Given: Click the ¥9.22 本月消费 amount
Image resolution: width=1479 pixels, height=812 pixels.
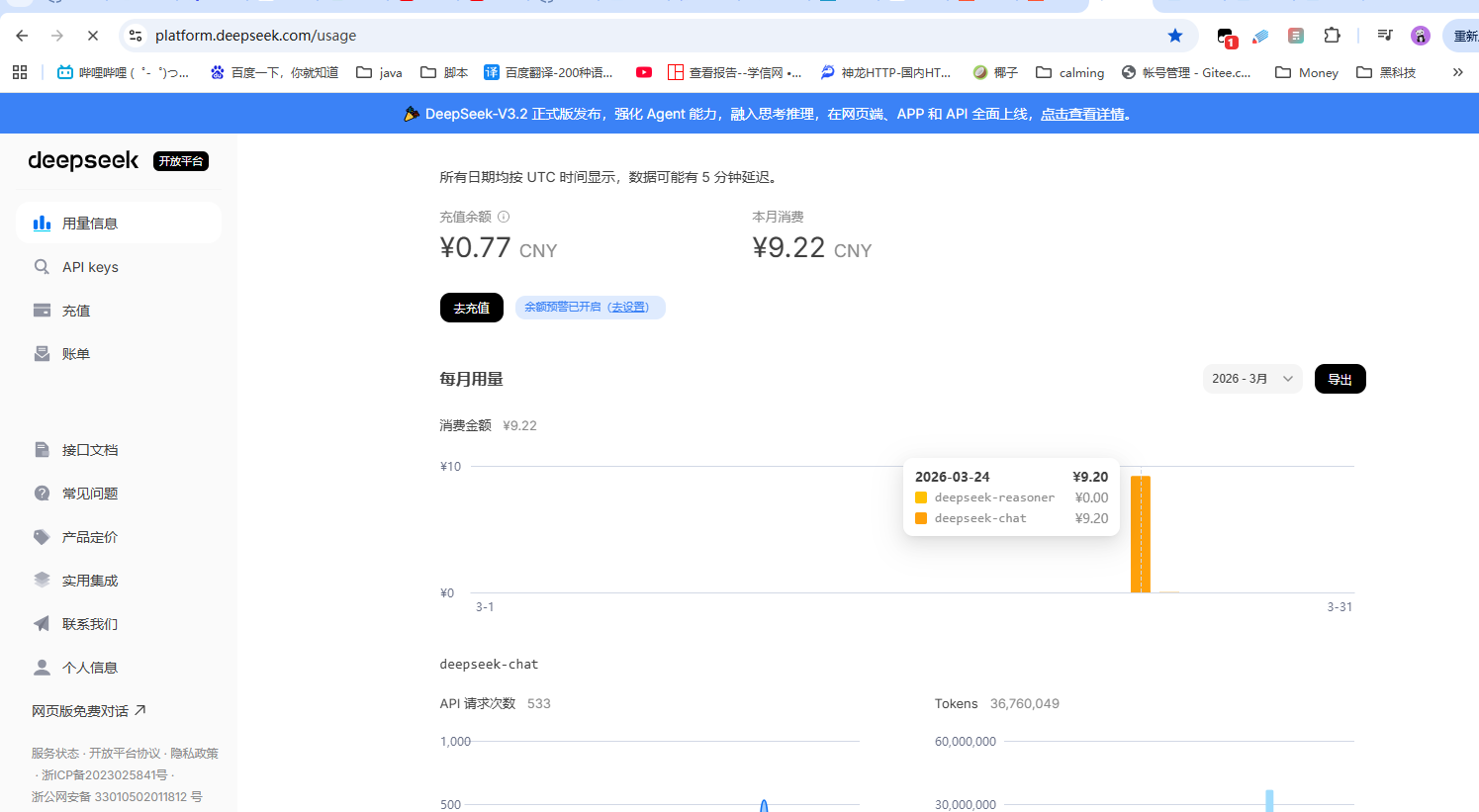Looking at the screenshot, I should [788, 247].
